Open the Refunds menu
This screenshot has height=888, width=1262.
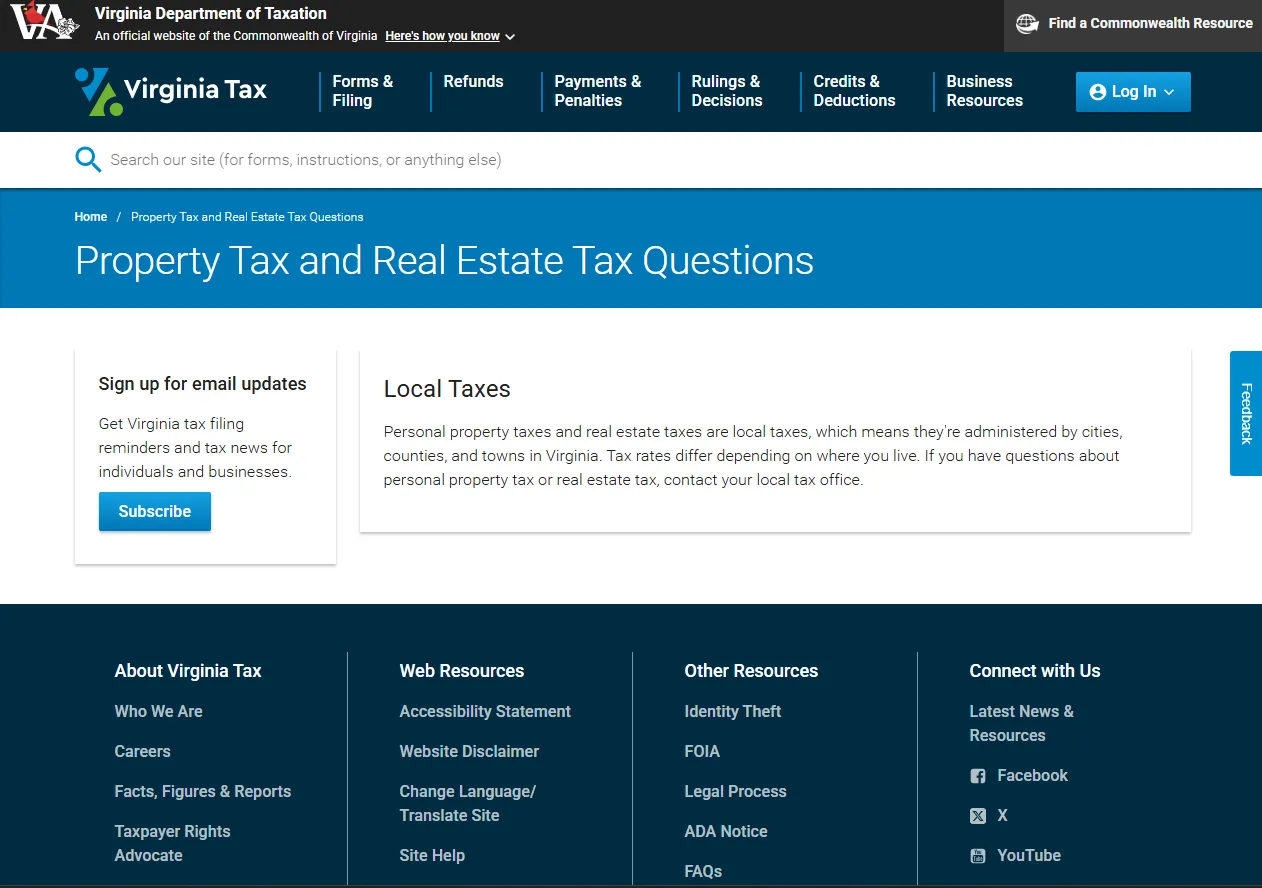click(473, 82)
